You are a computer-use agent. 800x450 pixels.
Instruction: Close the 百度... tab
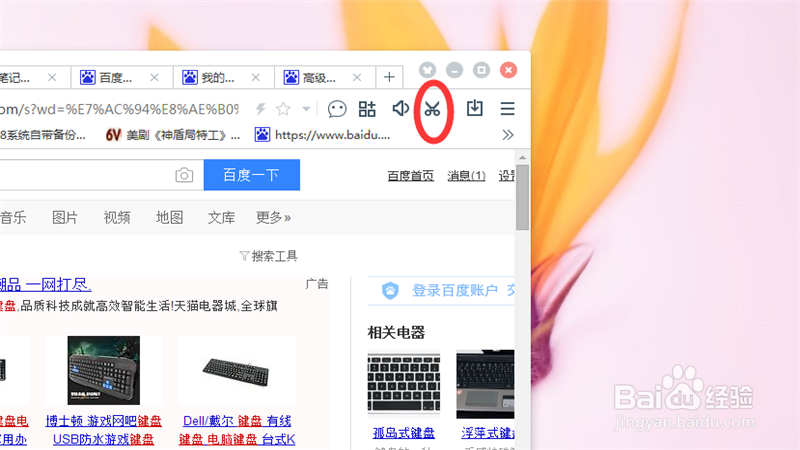154,78
